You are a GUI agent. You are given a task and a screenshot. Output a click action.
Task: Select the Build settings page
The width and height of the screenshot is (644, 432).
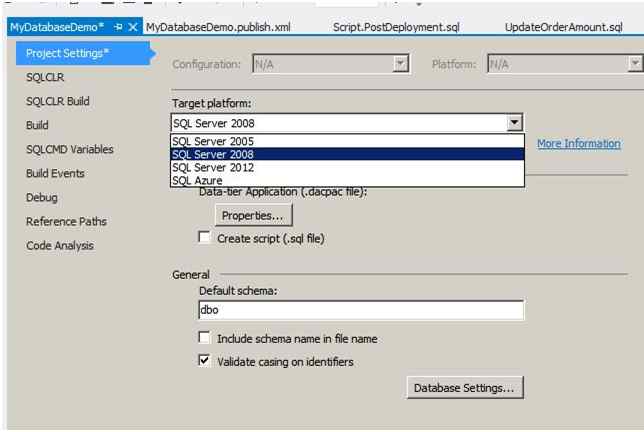point(37,125)
